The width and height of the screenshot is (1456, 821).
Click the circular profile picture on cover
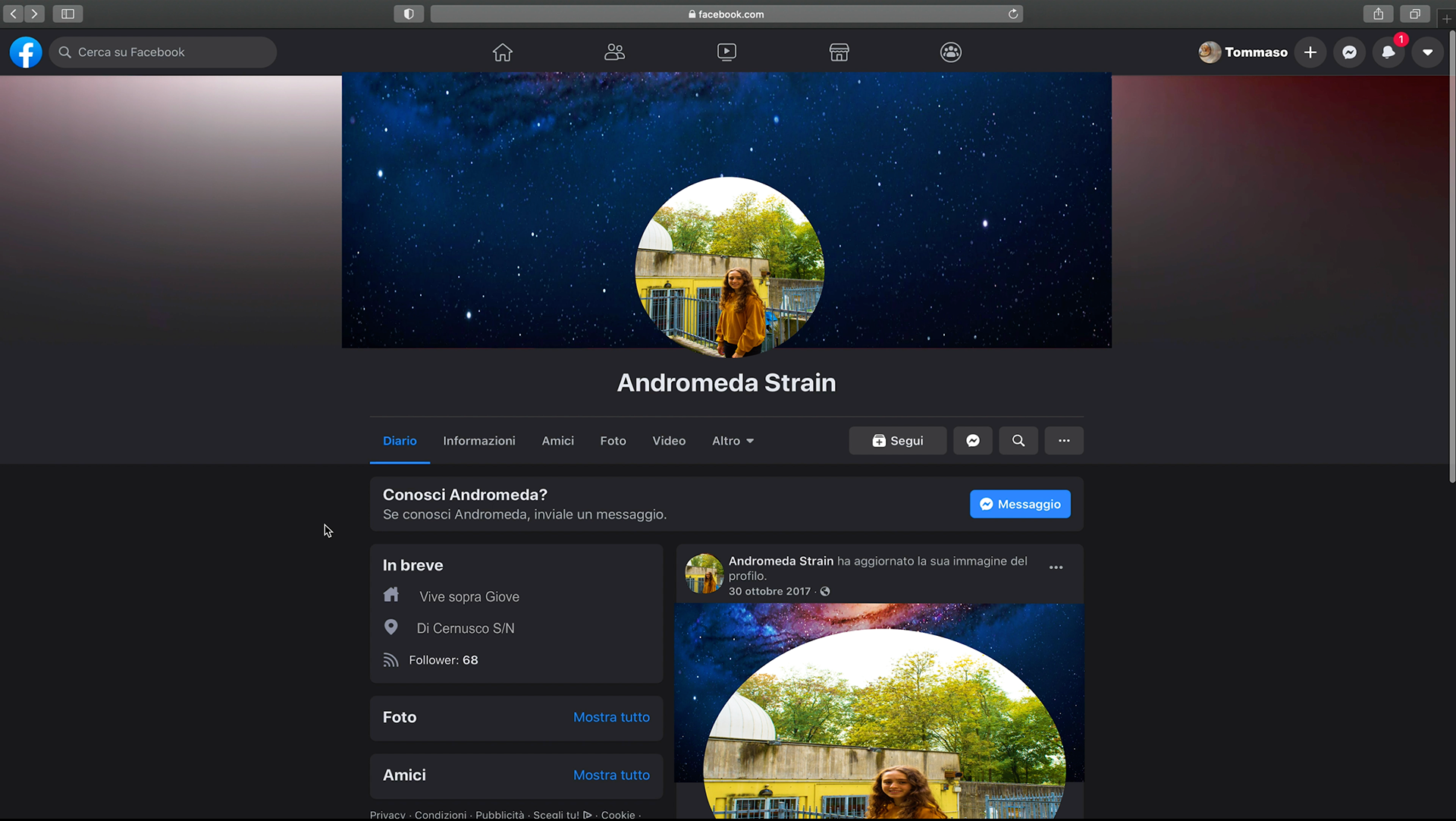(730, 267)
